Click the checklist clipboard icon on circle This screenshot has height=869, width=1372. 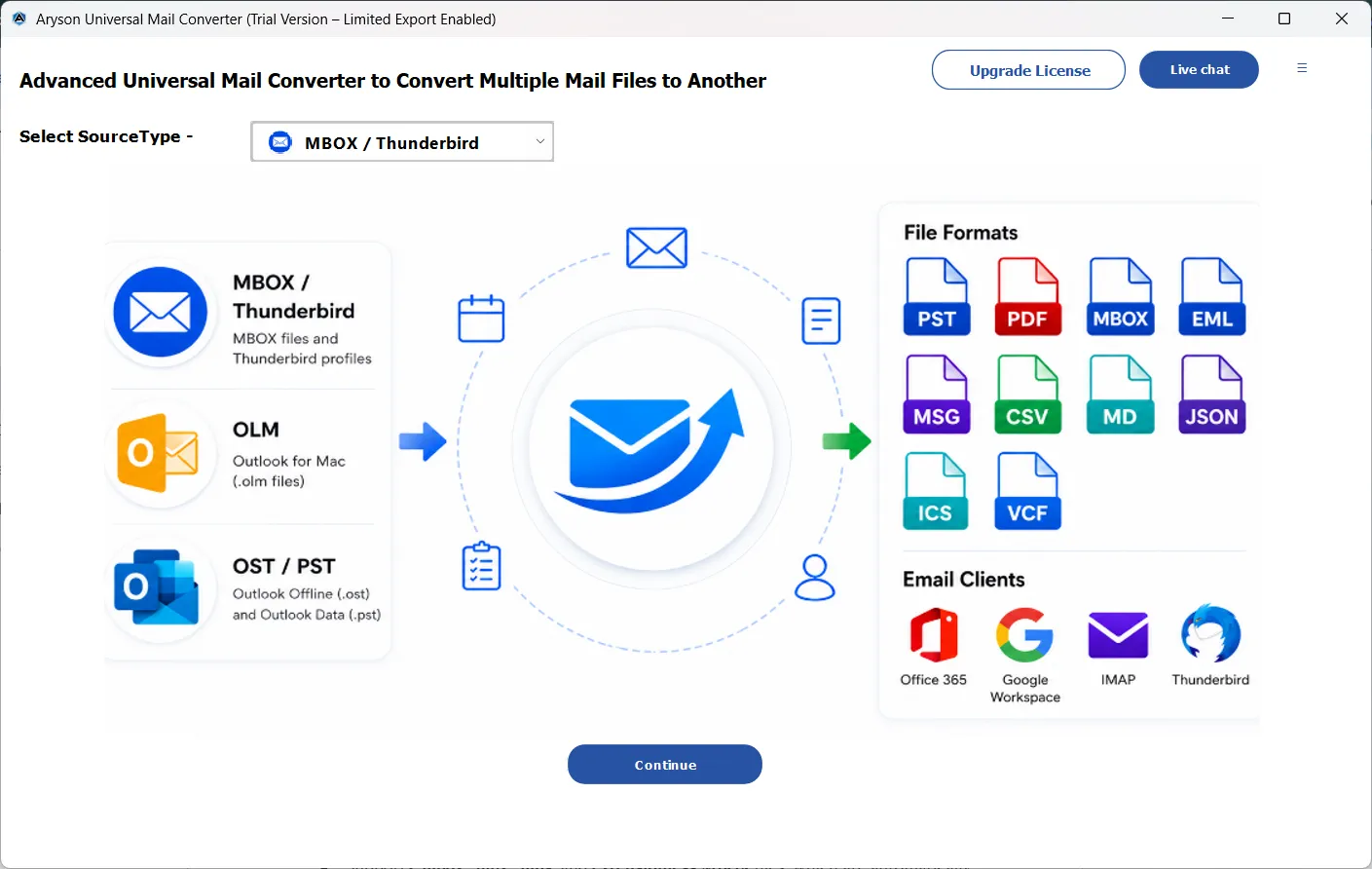click(x=481, y=566)
